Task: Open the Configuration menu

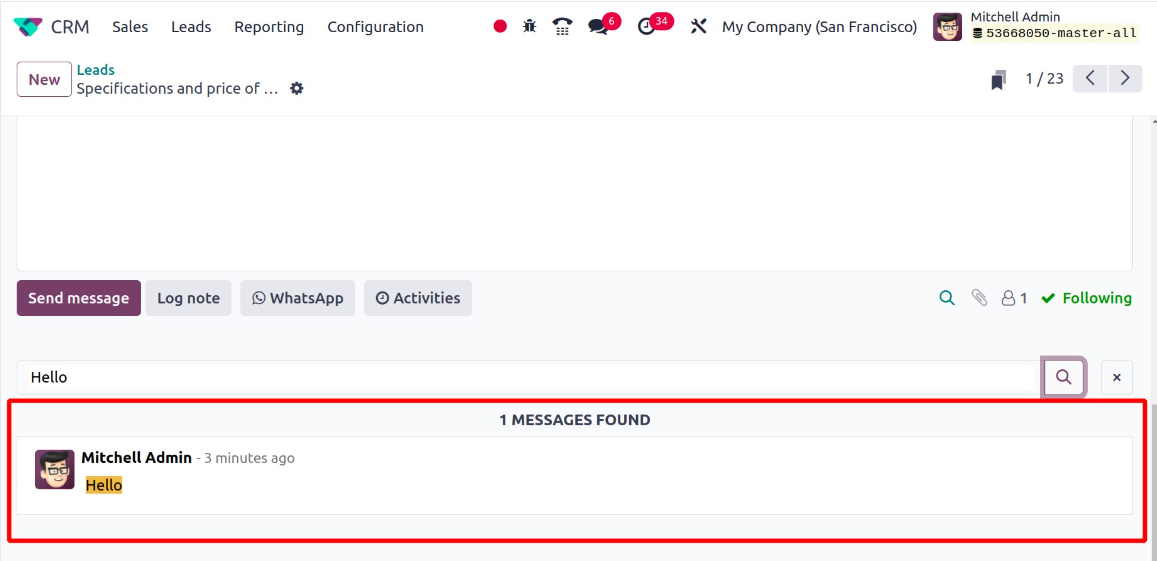Action: point(376,27)
